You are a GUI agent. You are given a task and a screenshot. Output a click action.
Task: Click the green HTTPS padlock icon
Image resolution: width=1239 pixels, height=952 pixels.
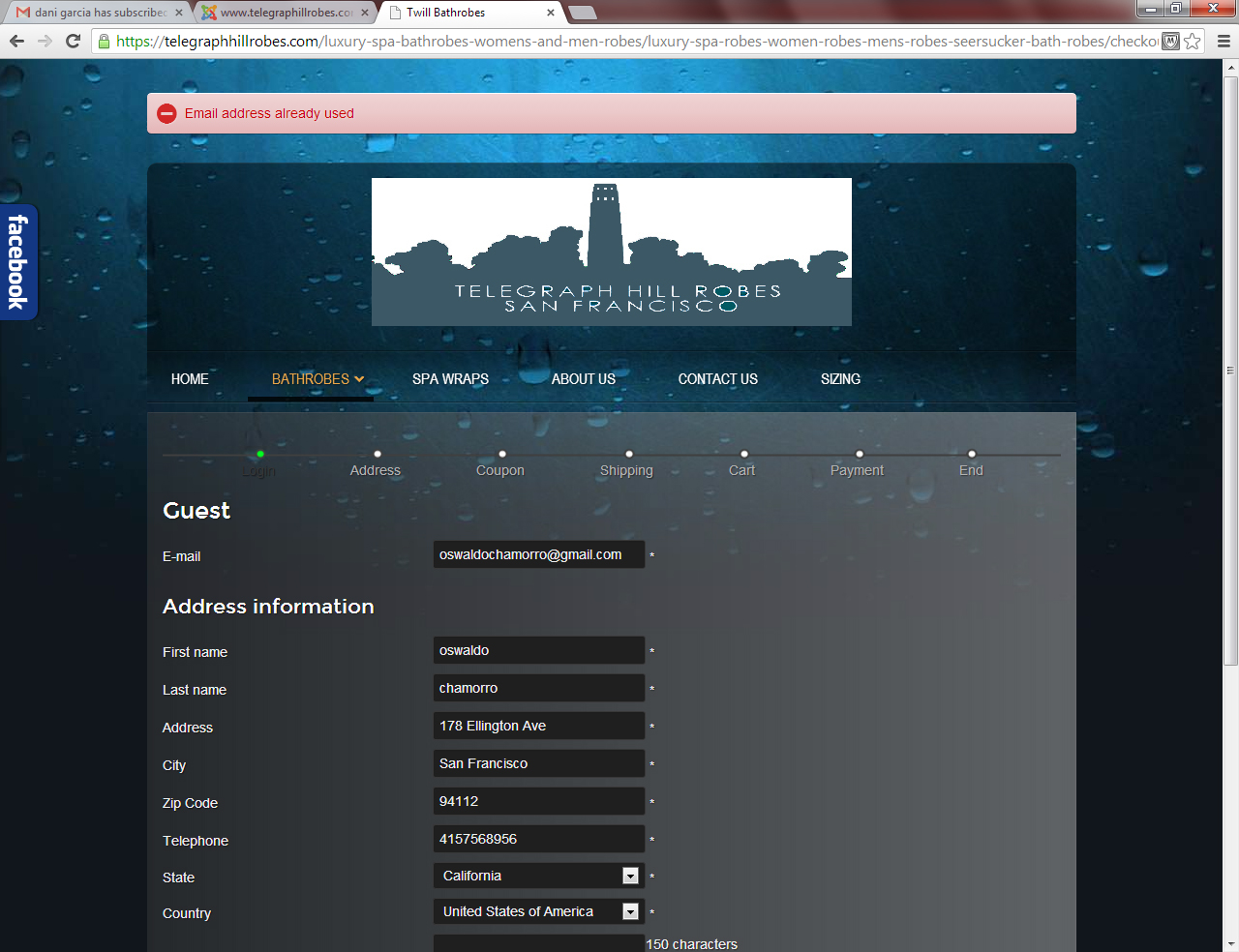[105, 42]
